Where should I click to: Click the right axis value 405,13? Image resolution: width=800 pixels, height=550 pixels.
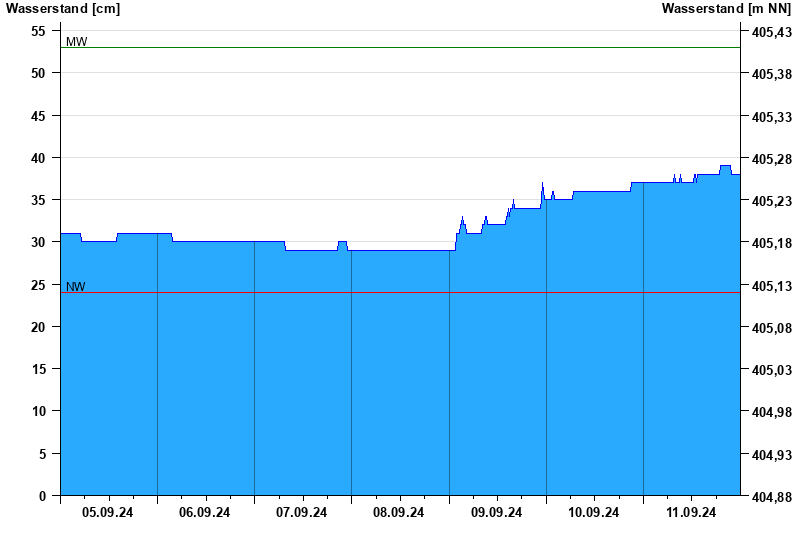772,286
